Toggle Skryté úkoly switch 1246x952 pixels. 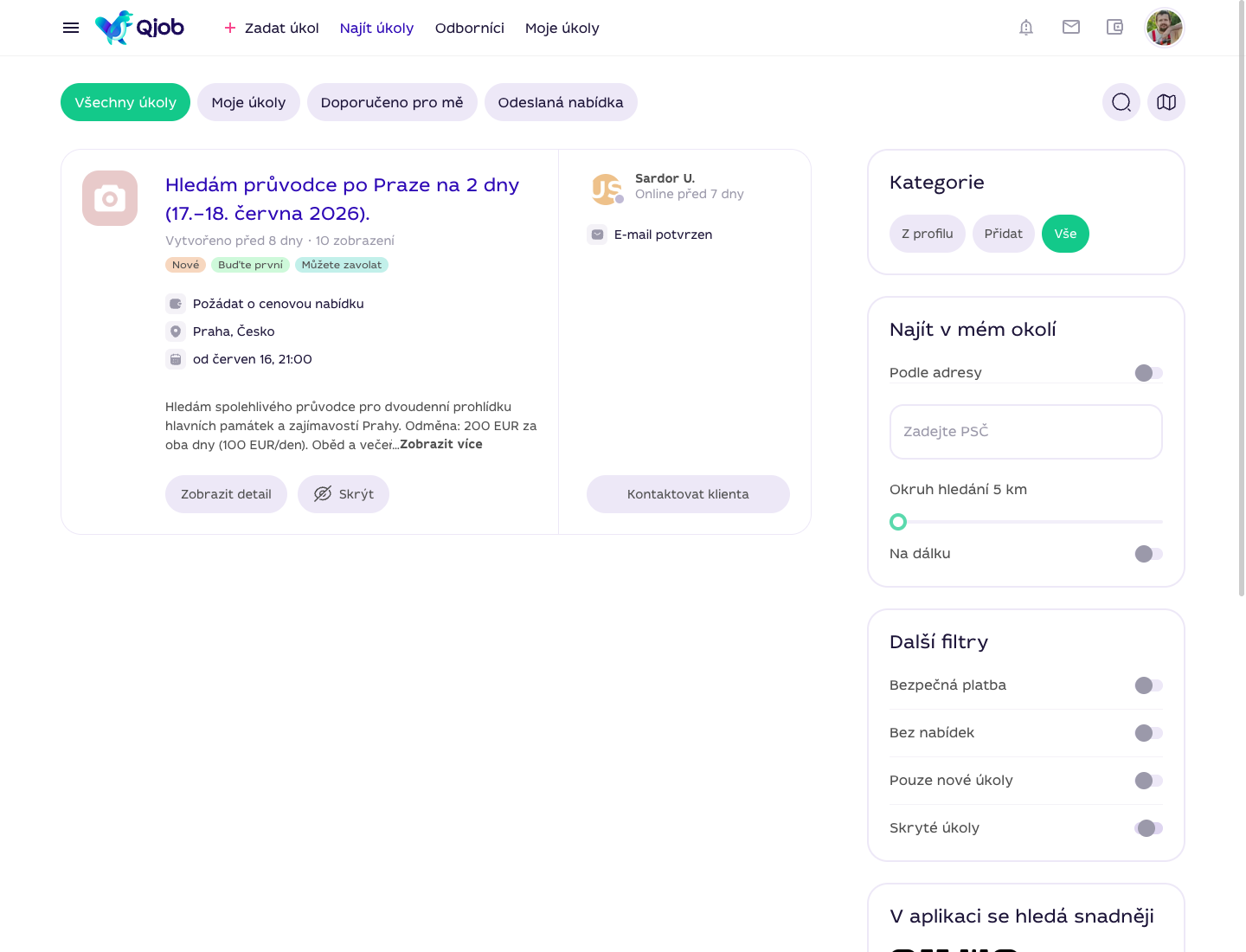click(x=1149, y=828)
